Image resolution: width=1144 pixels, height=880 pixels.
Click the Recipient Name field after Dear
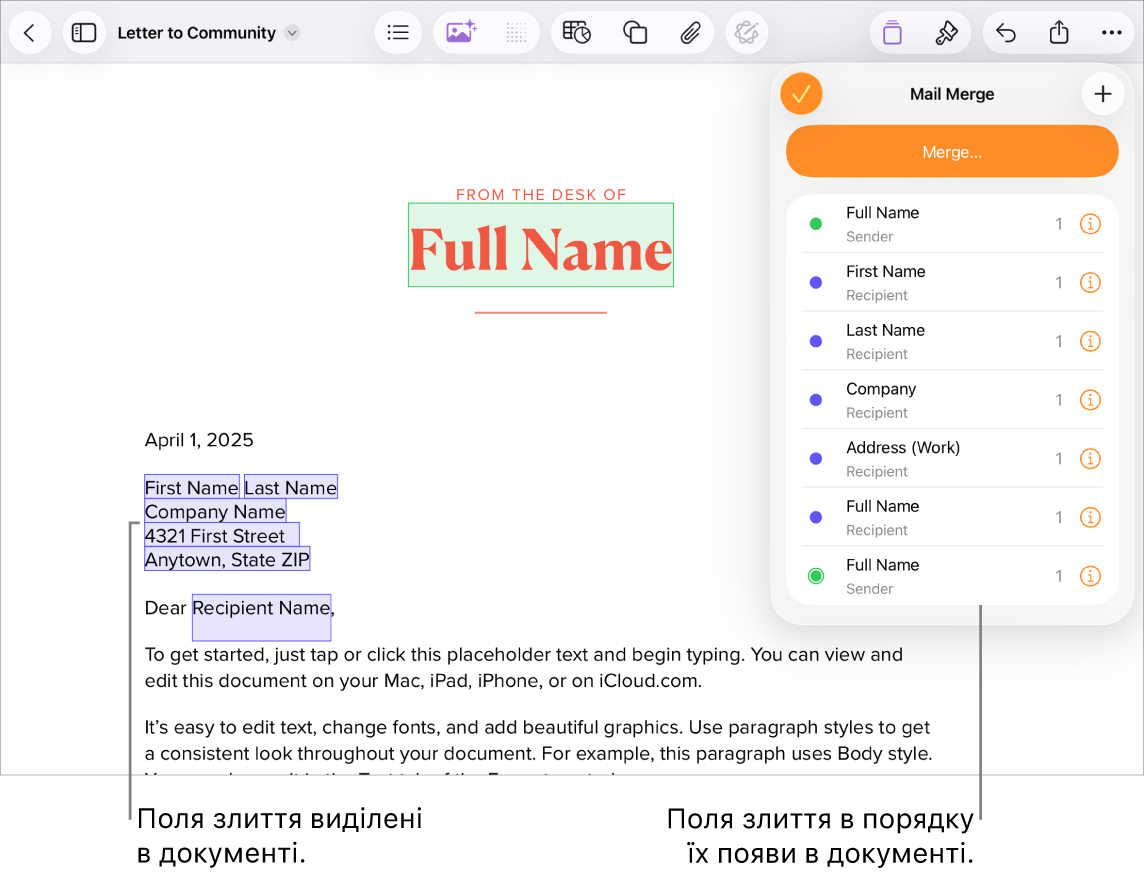click(x=261, y=617)
